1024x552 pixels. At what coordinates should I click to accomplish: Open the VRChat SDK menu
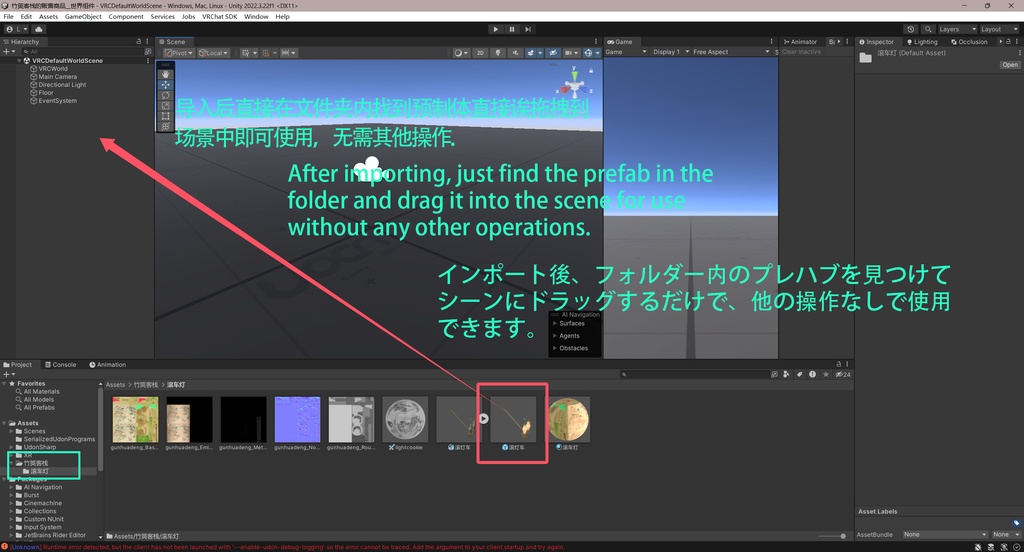click(x=219, y=16)
